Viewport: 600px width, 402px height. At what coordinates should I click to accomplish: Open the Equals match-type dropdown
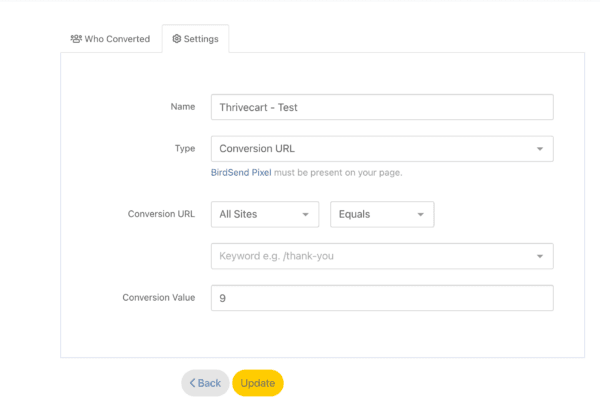click(x=381, y=214)
